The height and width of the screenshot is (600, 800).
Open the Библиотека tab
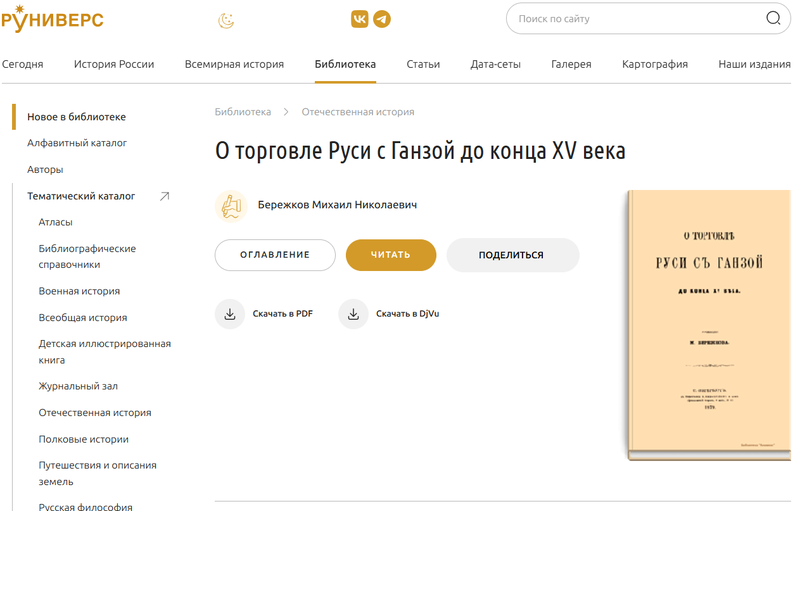point(345,64)
